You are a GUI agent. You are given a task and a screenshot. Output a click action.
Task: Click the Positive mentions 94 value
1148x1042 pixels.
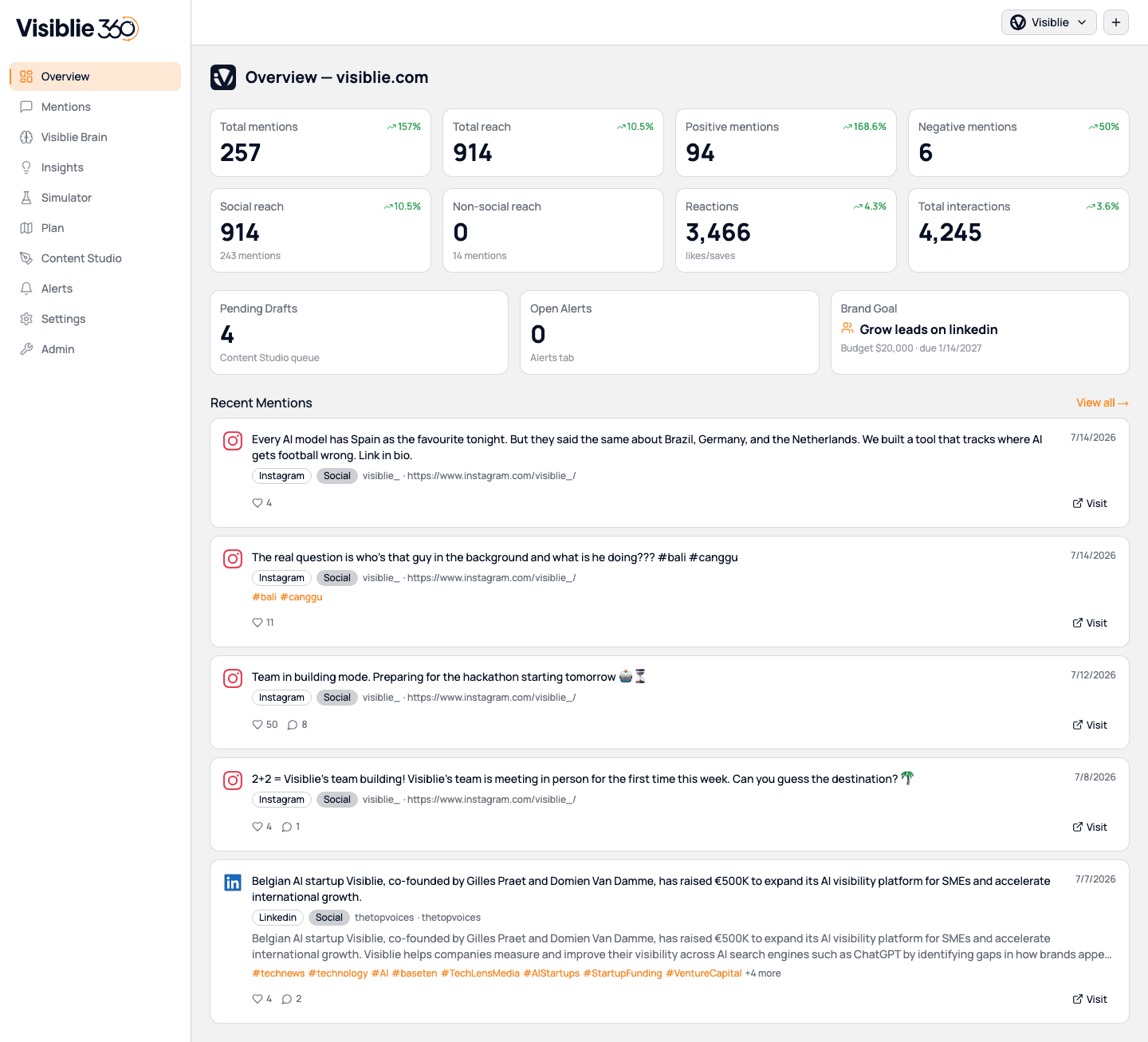point(700,152)
